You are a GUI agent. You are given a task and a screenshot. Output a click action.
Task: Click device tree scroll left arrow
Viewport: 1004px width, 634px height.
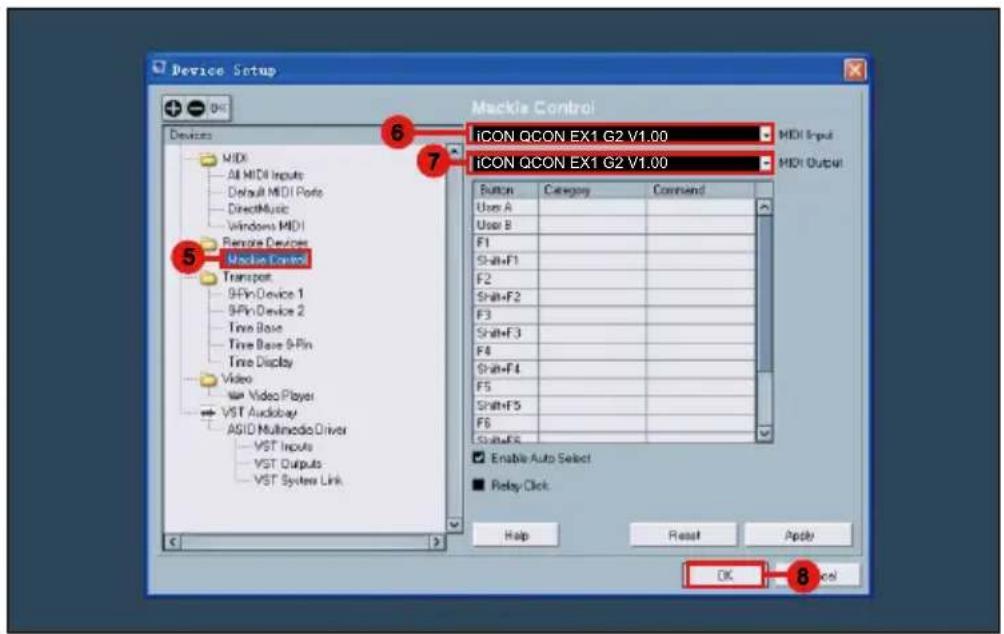172,542
